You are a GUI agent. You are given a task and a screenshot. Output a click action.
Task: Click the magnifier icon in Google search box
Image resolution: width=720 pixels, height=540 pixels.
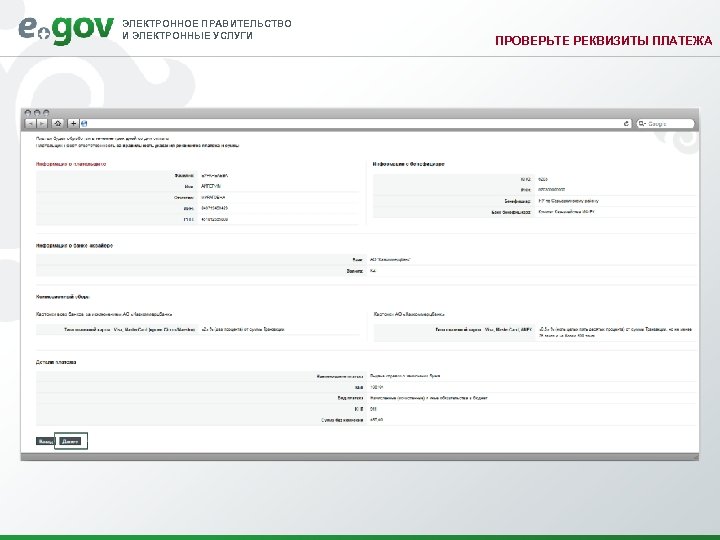pyautogui.click(x=642, y=124)
